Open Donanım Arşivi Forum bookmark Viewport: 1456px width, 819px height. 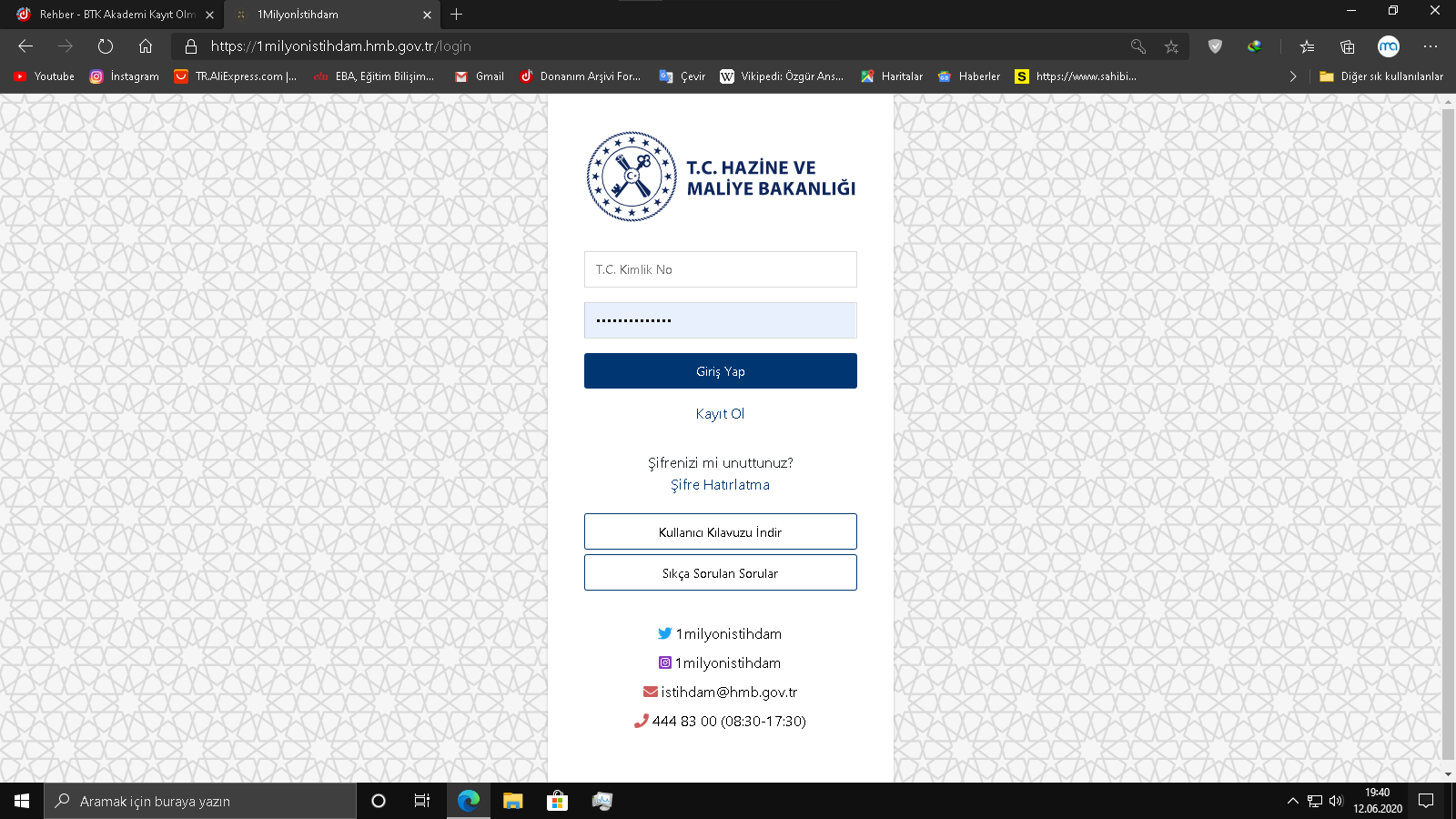[581, 76]
